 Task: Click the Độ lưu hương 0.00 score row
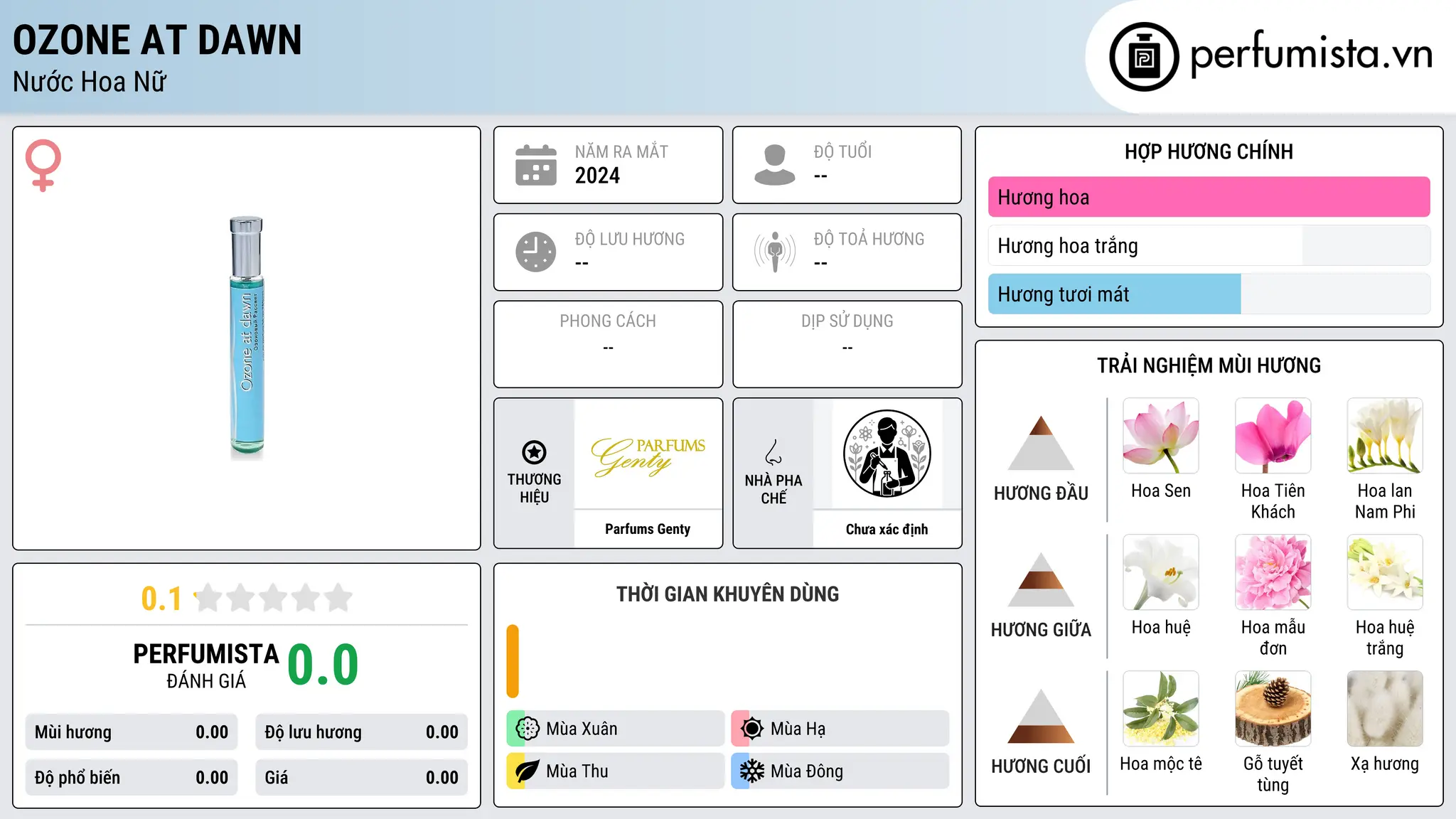point(361,732)
